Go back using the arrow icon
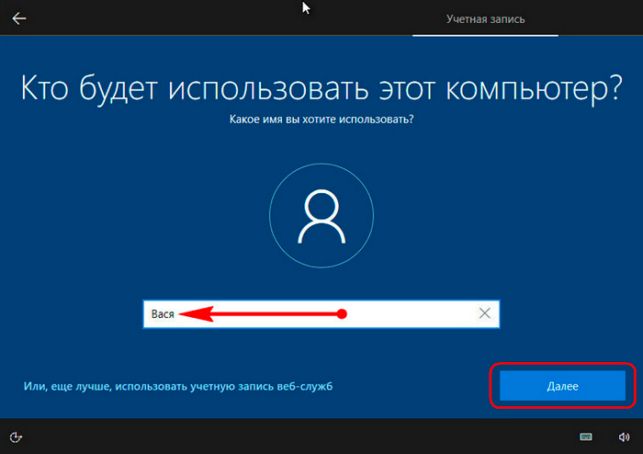The height and width of the screenshot is (454, 643). click(19, 18)
